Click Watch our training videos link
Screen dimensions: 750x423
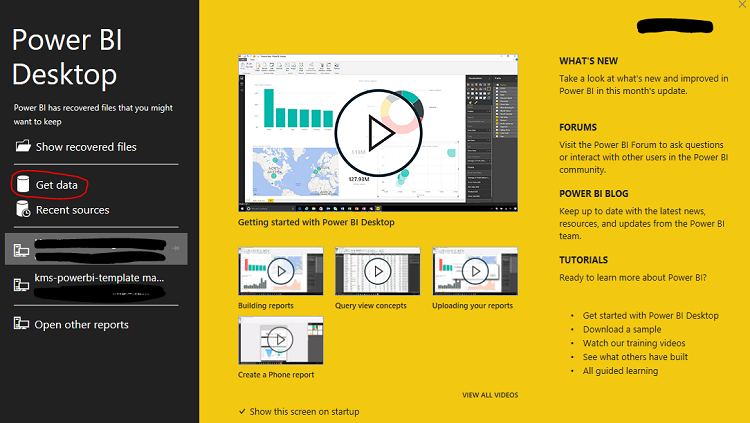tap(634, 343)
